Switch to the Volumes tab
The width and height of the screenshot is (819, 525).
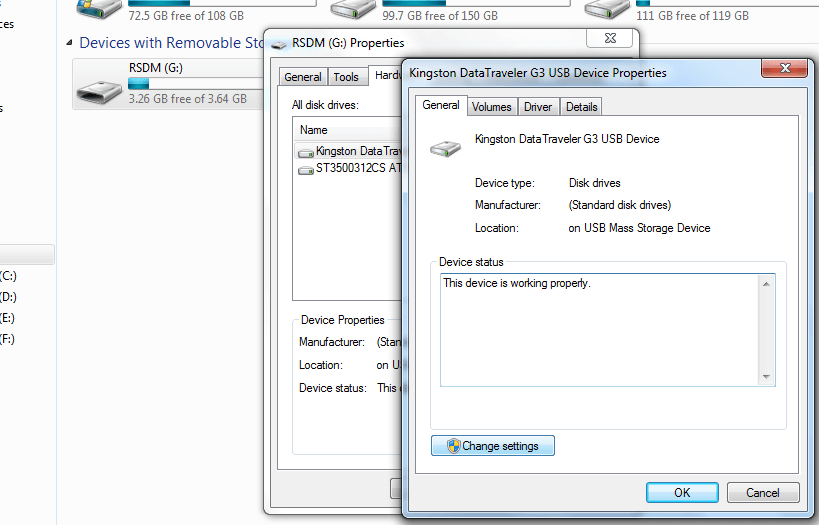click(491, 107)
